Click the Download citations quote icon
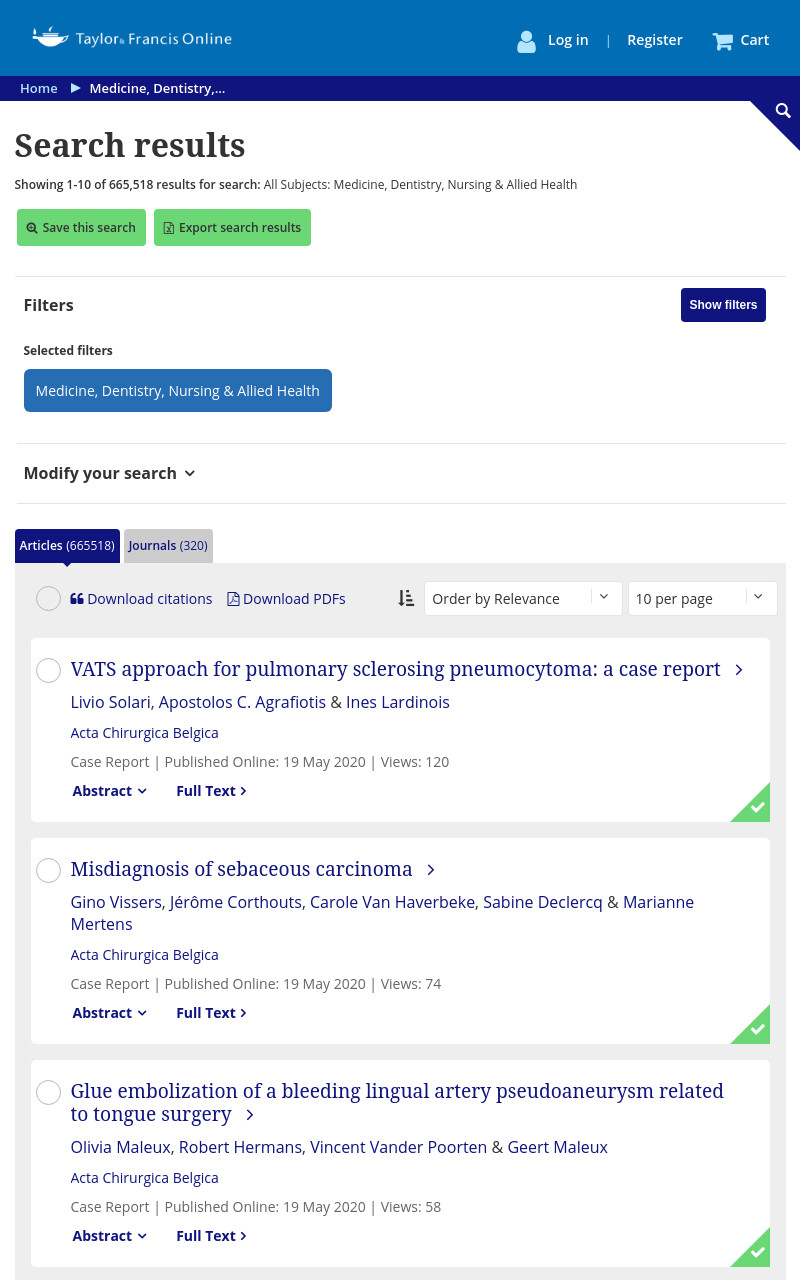 (x=77, y=599)
